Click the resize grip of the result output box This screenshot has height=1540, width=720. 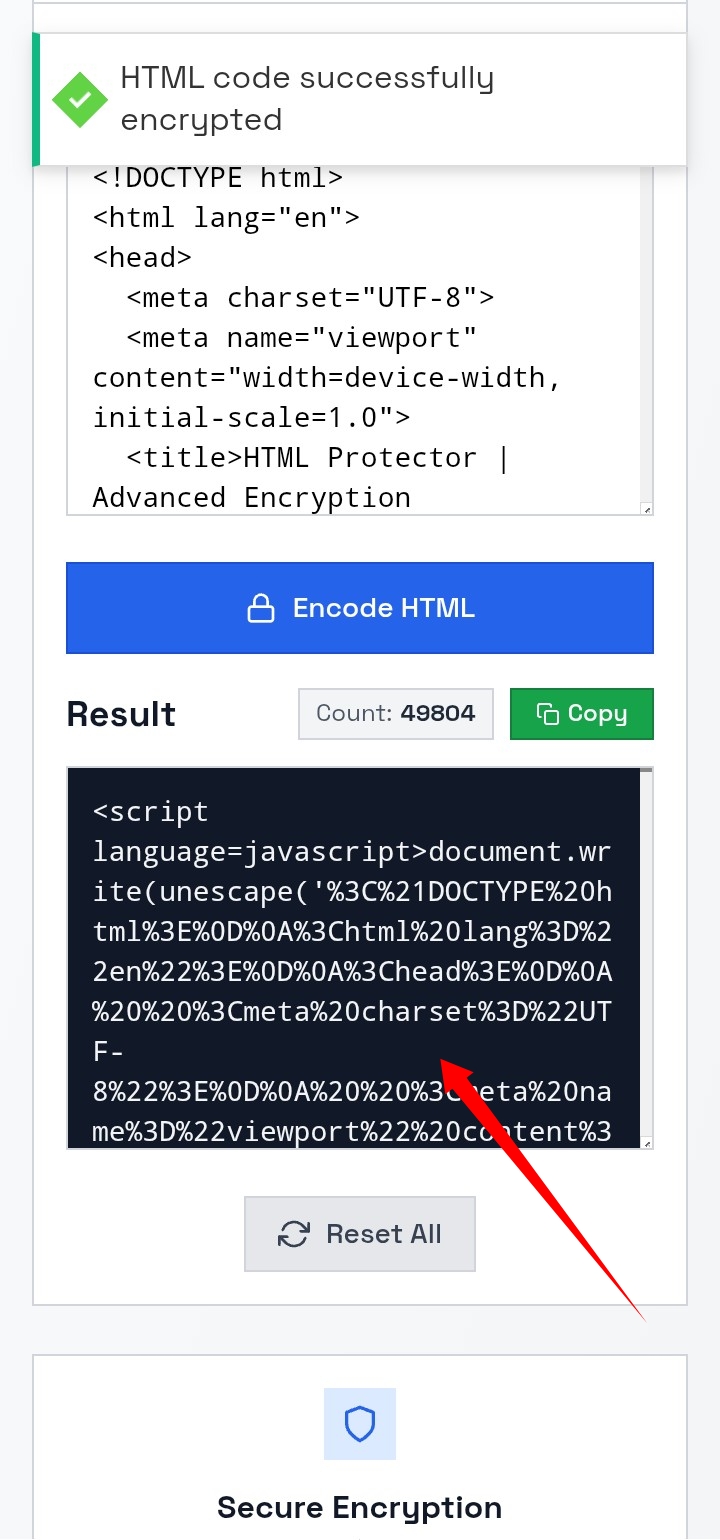click(648, 1141)
